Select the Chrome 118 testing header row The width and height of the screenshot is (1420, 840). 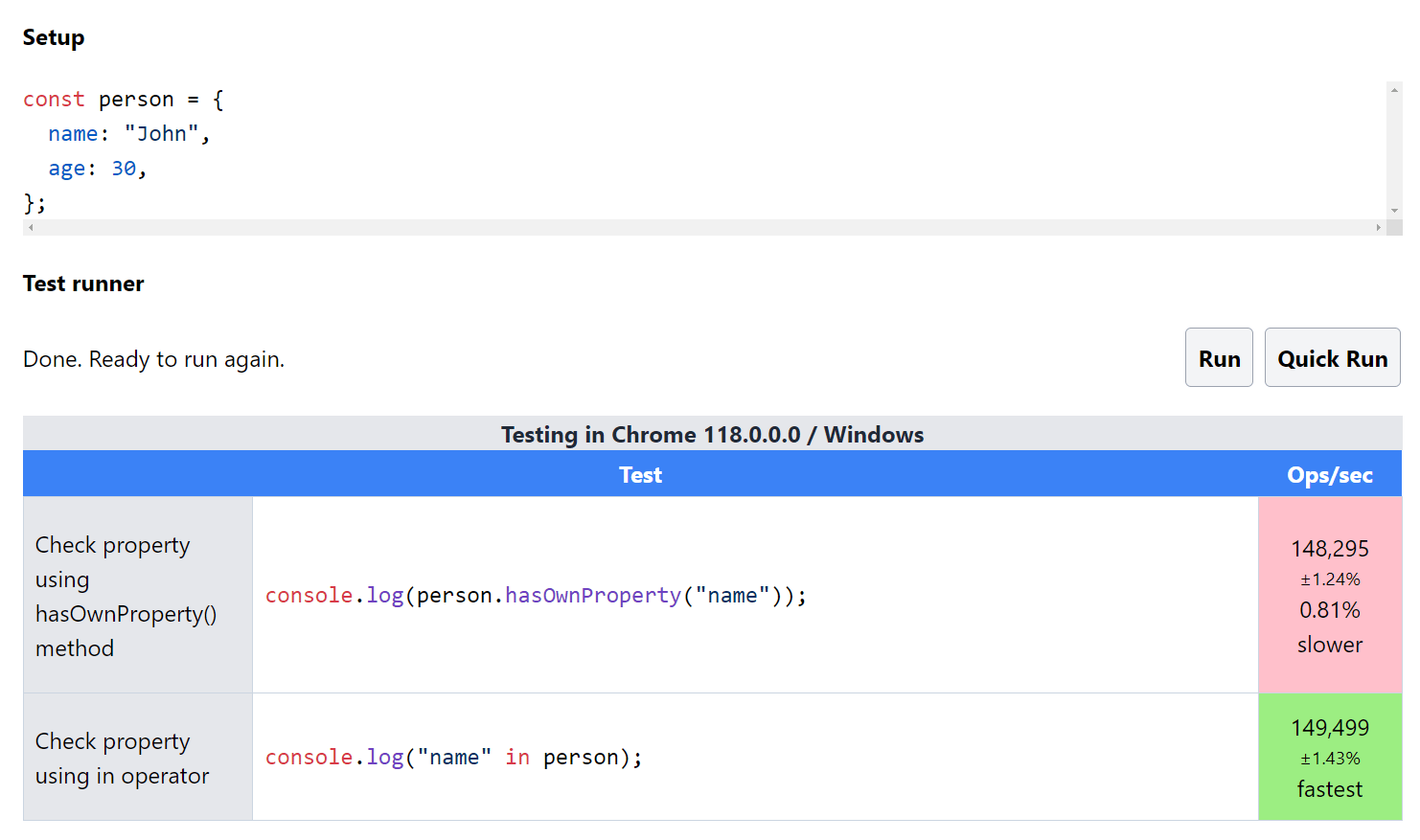(x=711, y=434)
